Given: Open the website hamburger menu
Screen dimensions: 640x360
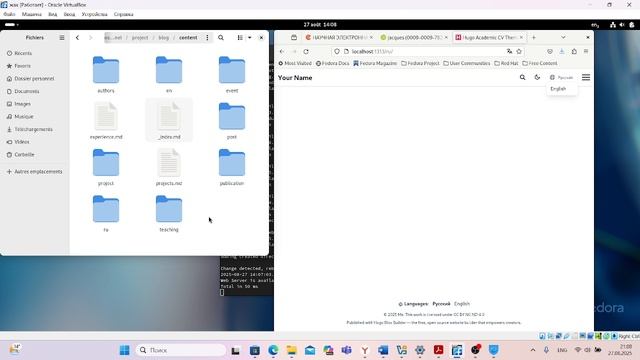Looking at the screenshot, I should tap(586, 77).
